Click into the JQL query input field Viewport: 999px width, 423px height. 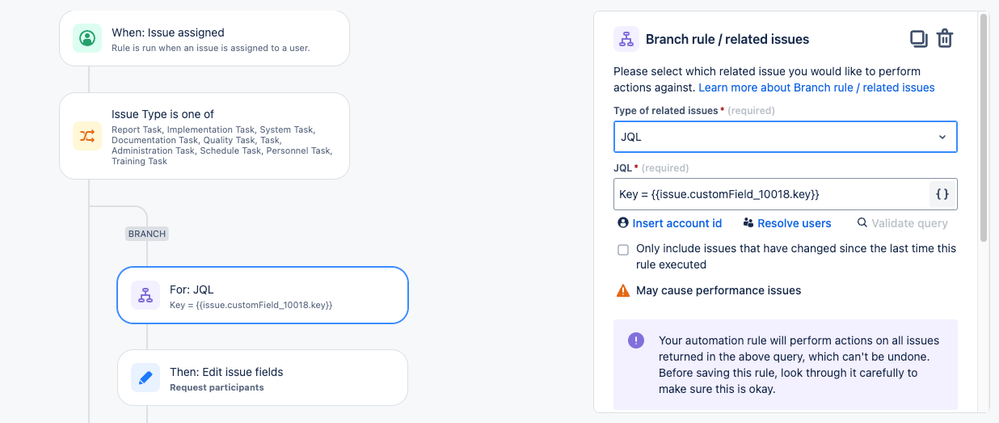(770, 194)
